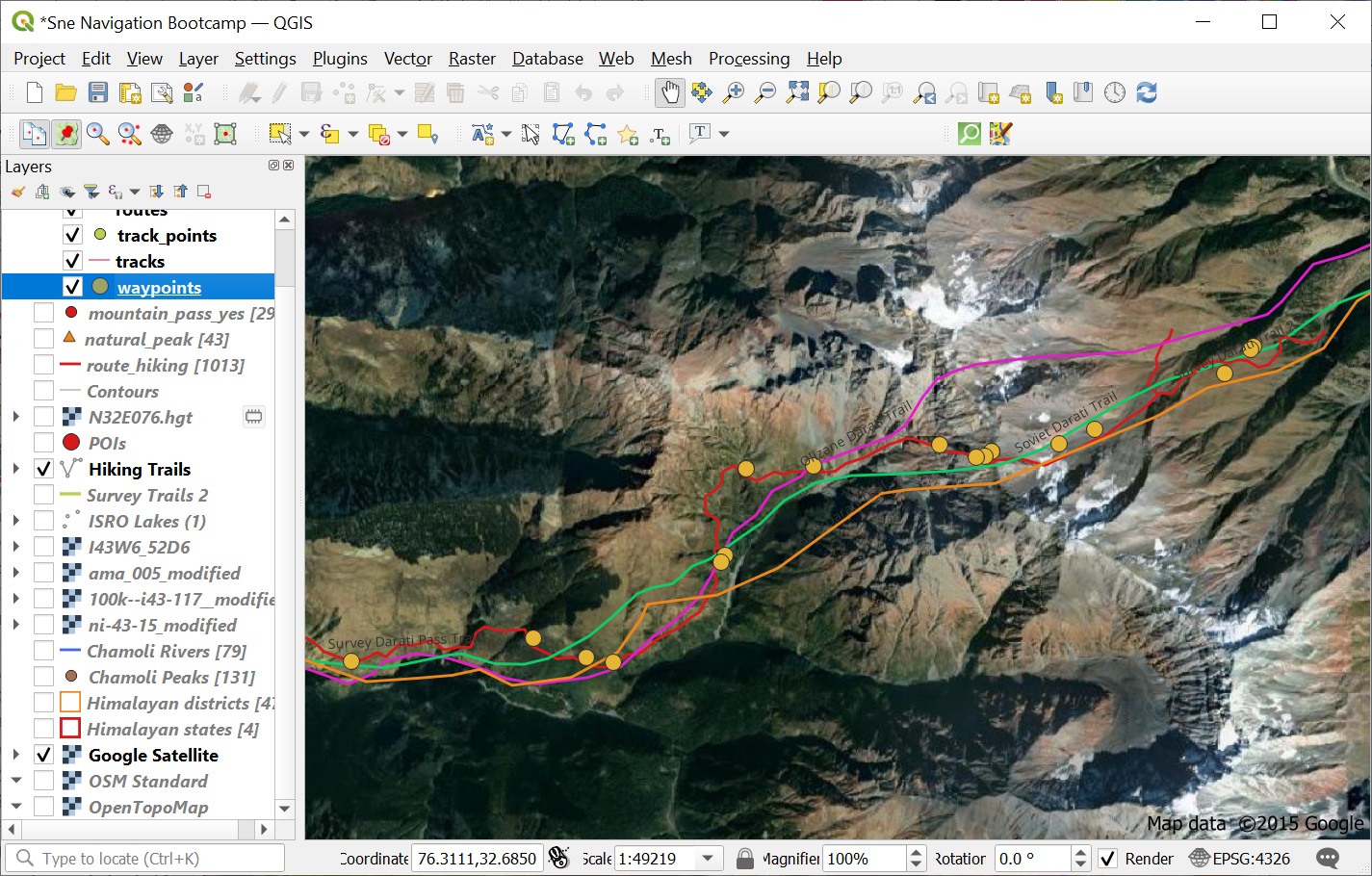This screenshot has height=876, width=1372.
Task: Click Zoom to Layer icon
Action: click(861, 92)
